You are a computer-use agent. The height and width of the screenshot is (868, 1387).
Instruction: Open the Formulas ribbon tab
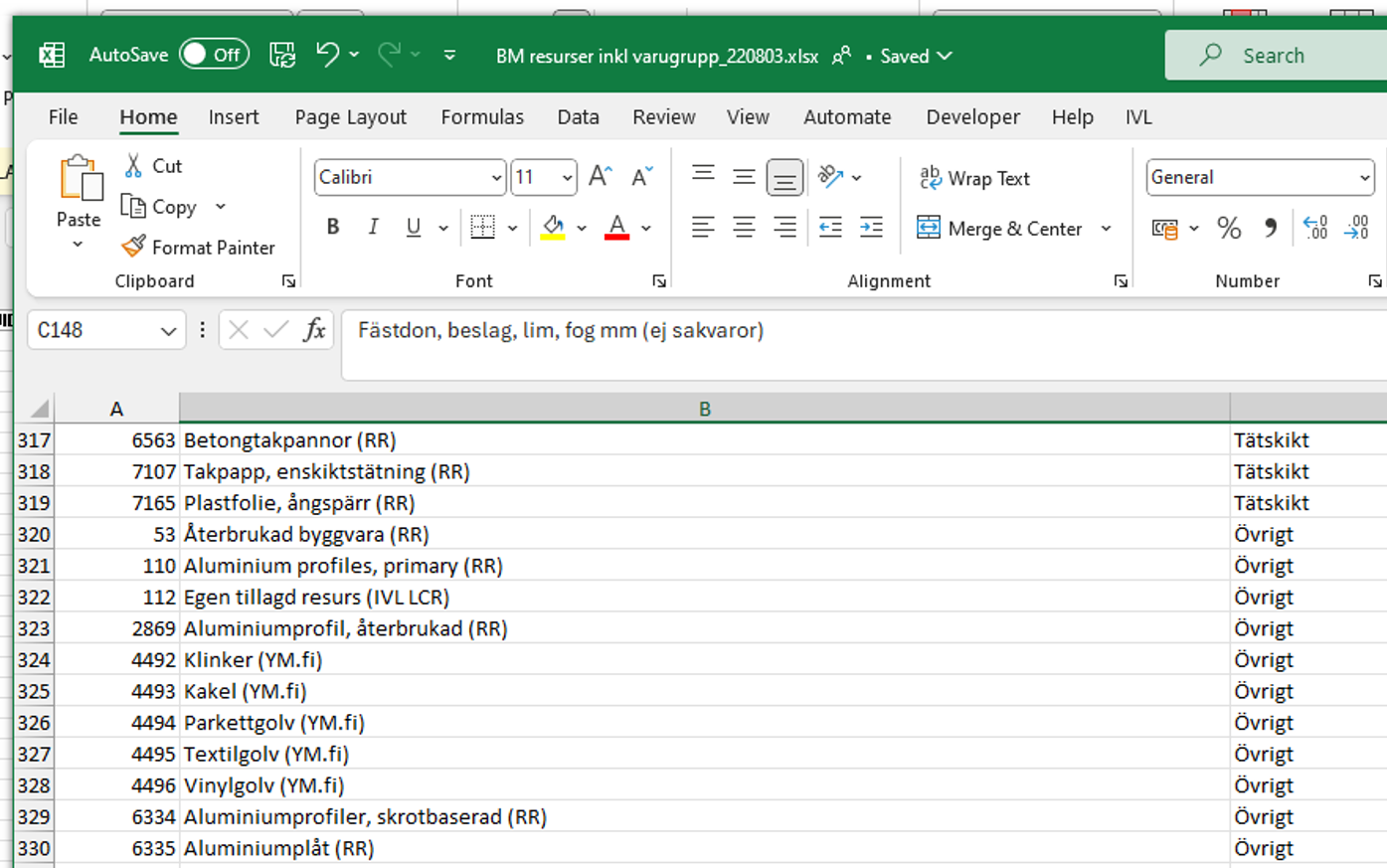482,117
